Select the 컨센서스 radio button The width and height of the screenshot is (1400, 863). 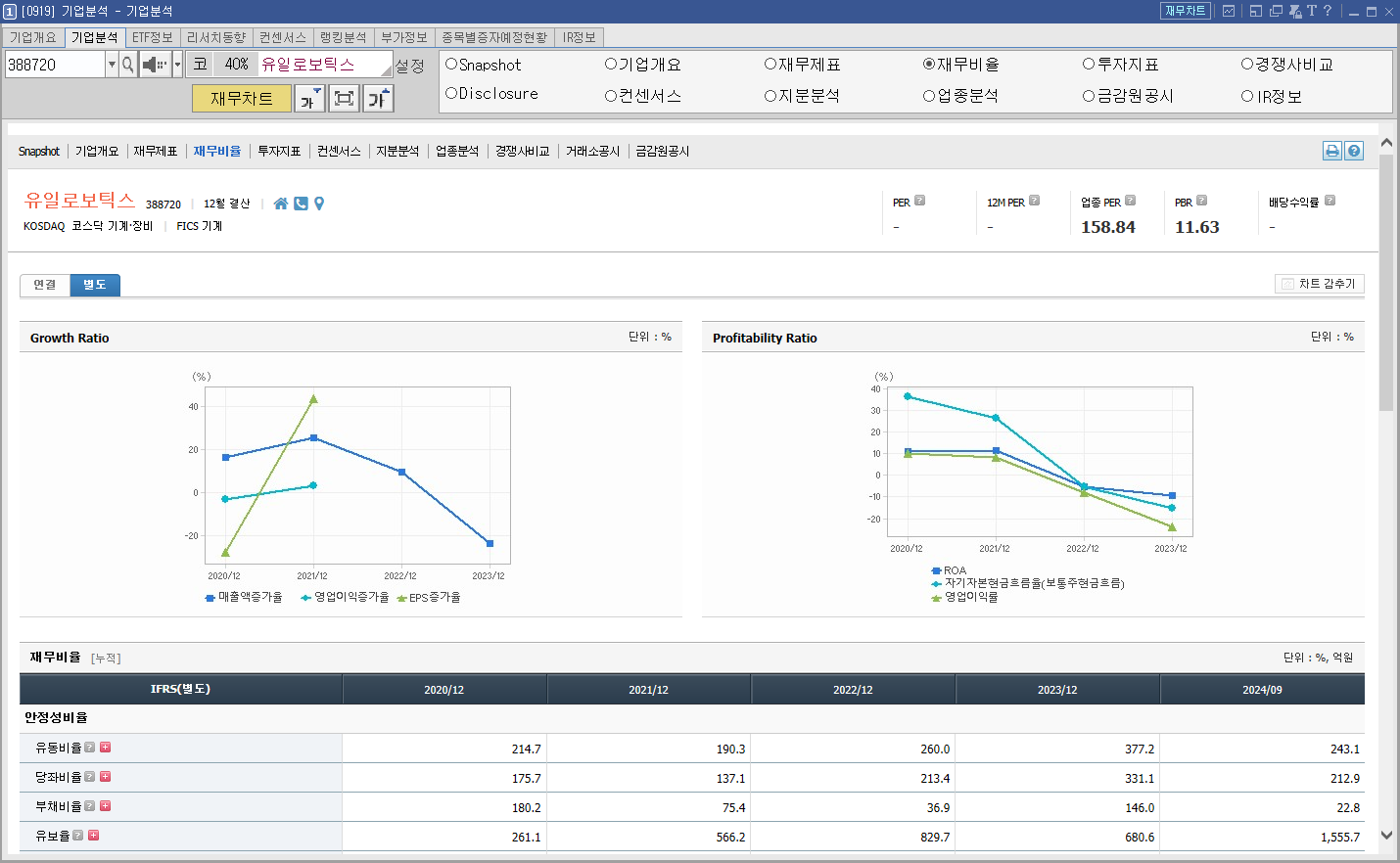click(x=611, y=95)
